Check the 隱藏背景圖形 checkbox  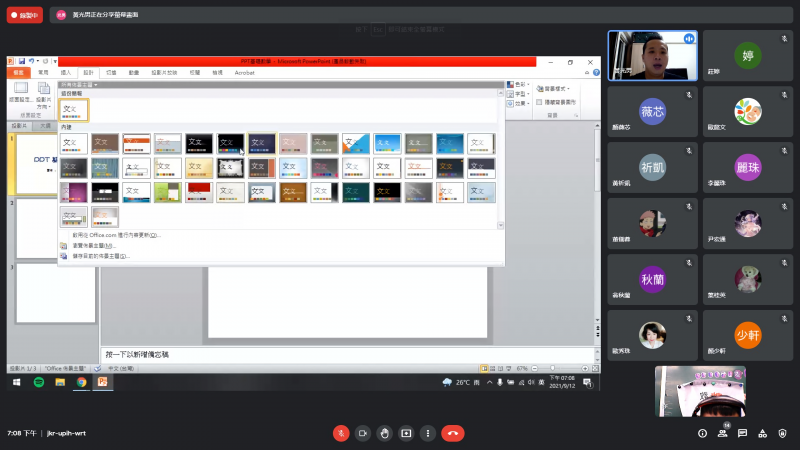point(540,102)
